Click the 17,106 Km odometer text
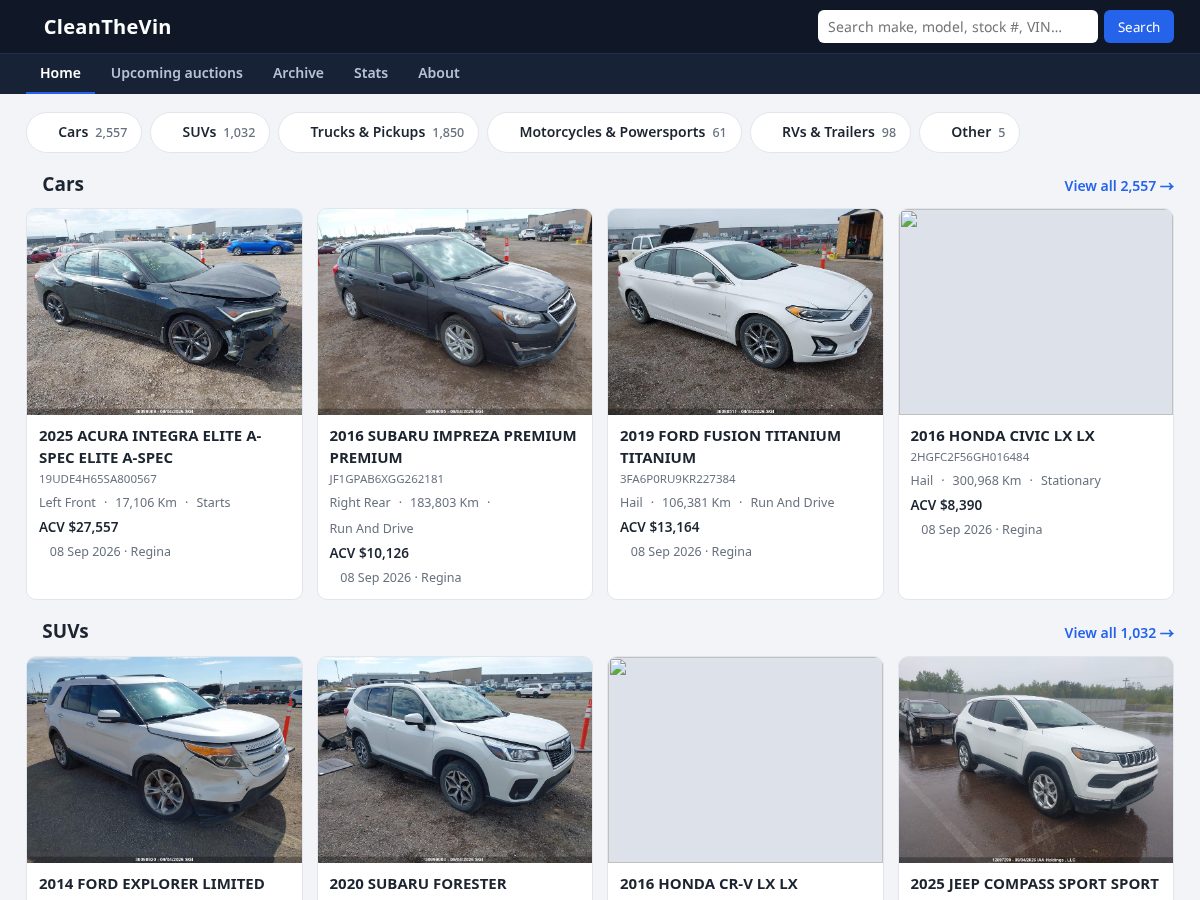This screenshot has height=900, width=1200. (x=146, y=503)
